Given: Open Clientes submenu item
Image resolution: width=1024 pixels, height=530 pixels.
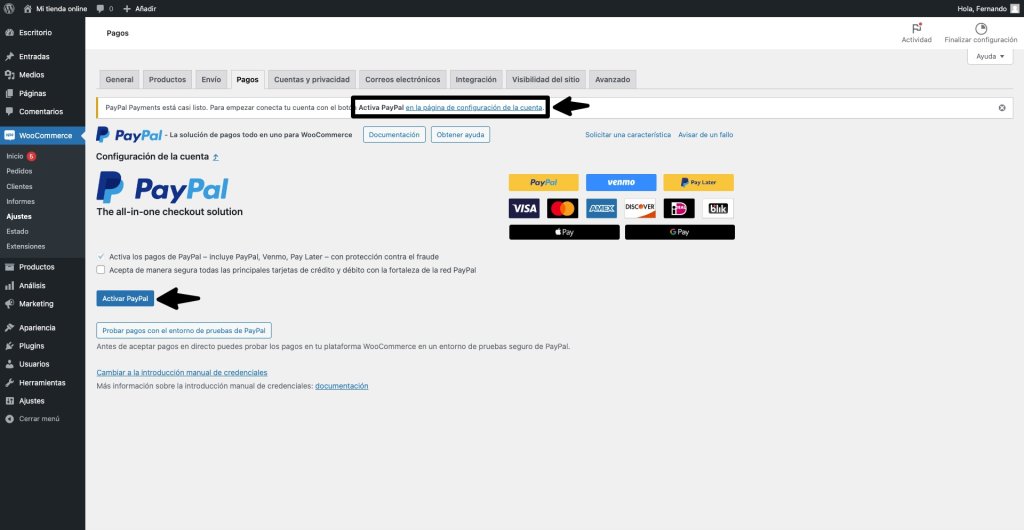Looking at the screenshot, I should pyautogui.click(x=19, y=187).
